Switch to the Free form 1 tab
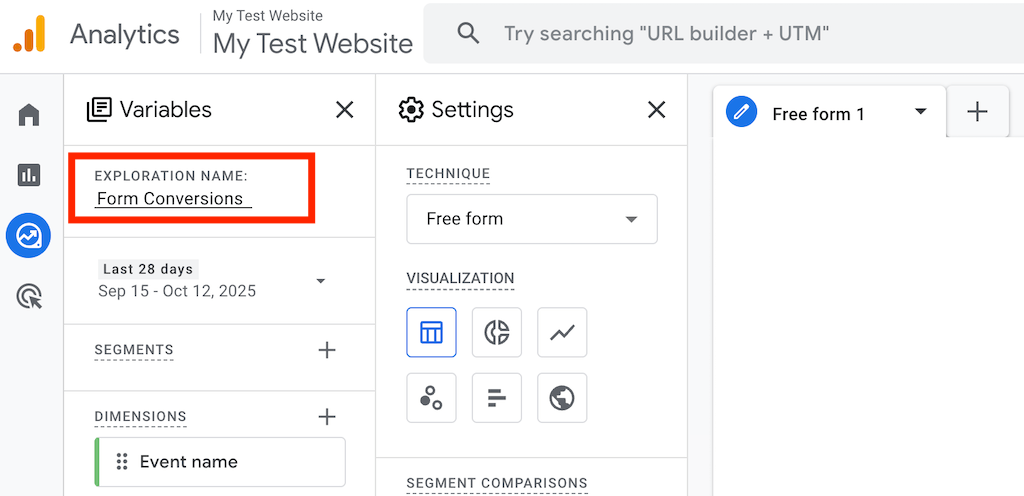The image size is (1024, 496). (x=818, y=114)
